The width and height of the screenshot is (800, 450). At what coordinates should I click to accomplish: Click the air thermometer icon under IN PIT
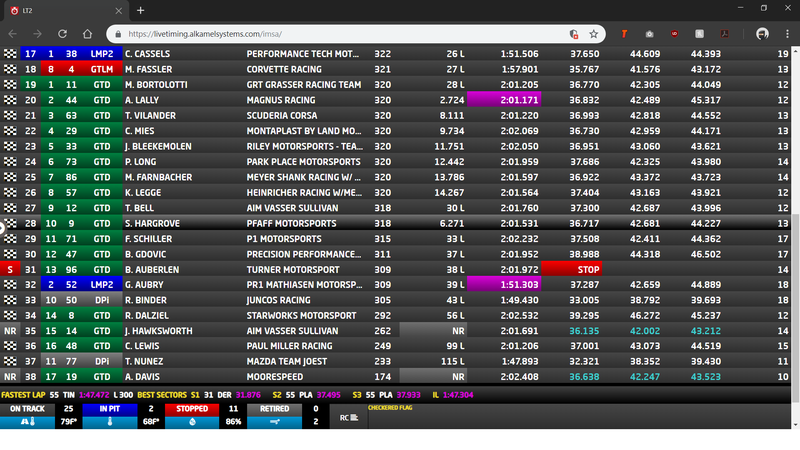tap(110, 422)
